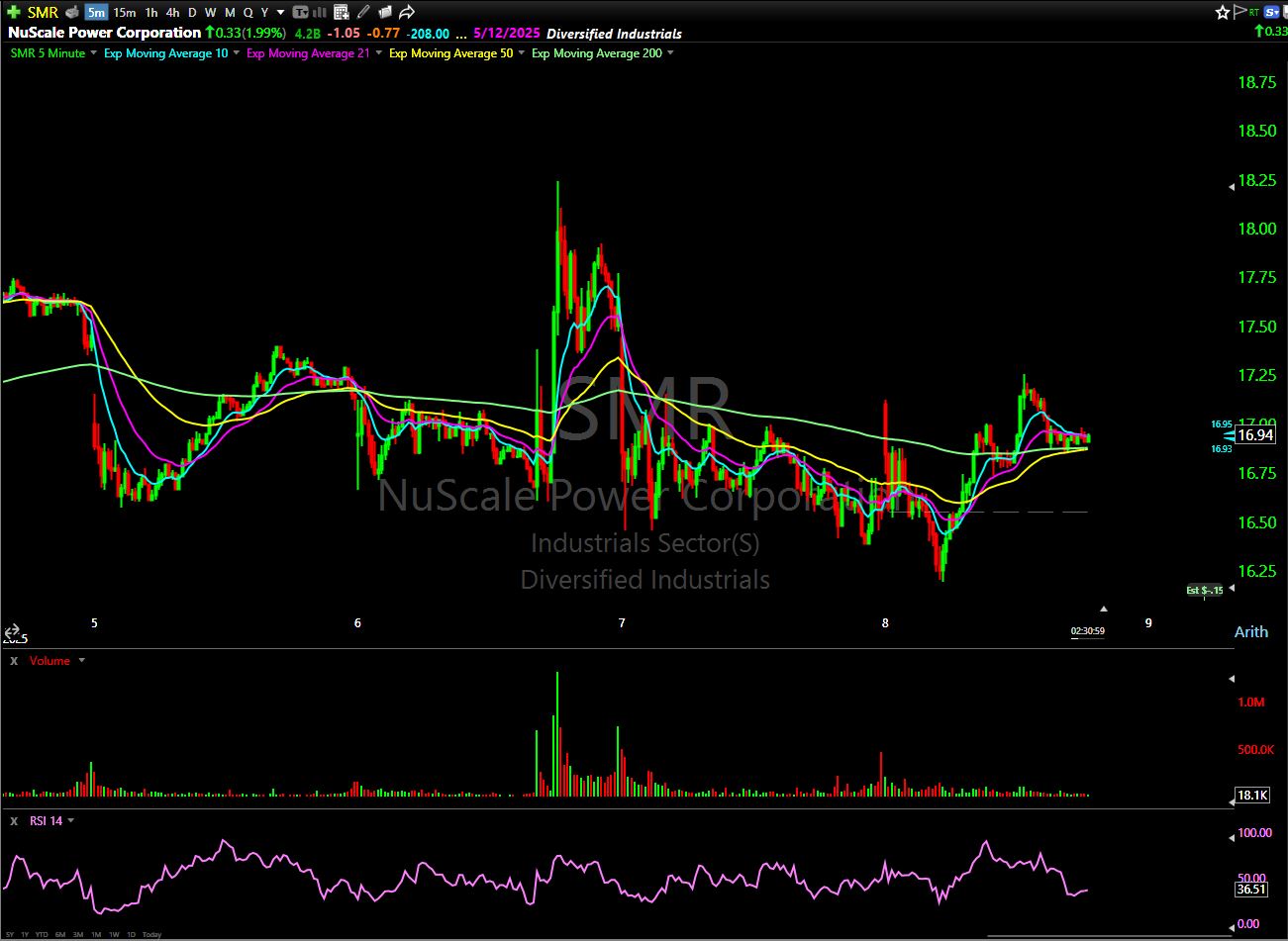Click the share arrow icon
The height and width of the screenshot is (941, 1288).
[x=406, y=13]
